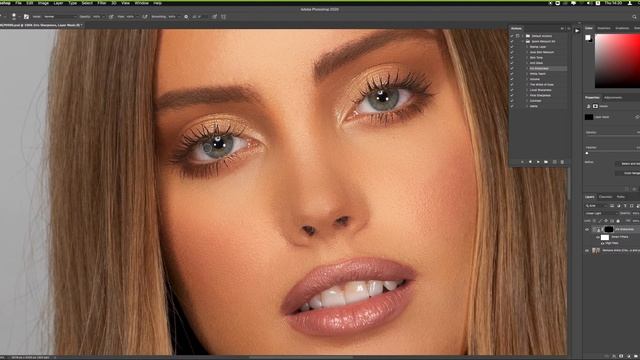The height and width of the screenshot is (360, 640).
Task: Select the pixel mask icon in Properties
Action: (595, 106)
